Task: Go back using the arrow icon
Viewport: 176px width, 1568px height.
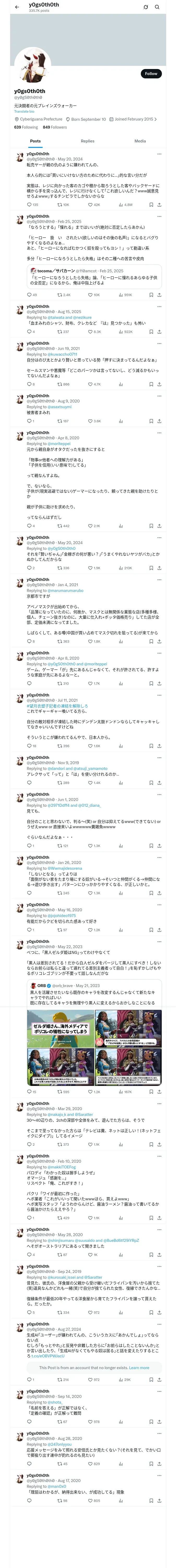Action: pos(17,7)
